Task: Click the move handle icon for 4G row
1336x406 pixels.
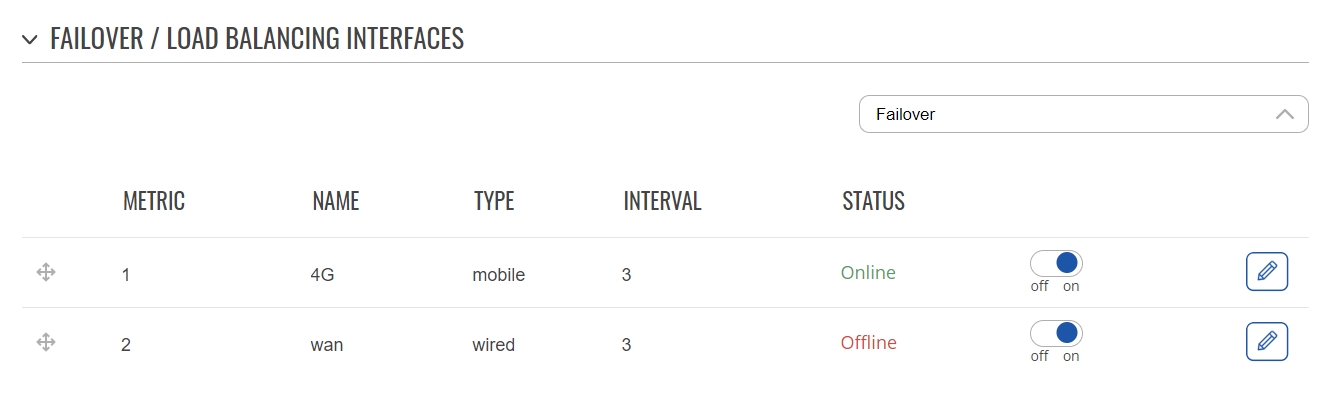Action: click(45, 272)
